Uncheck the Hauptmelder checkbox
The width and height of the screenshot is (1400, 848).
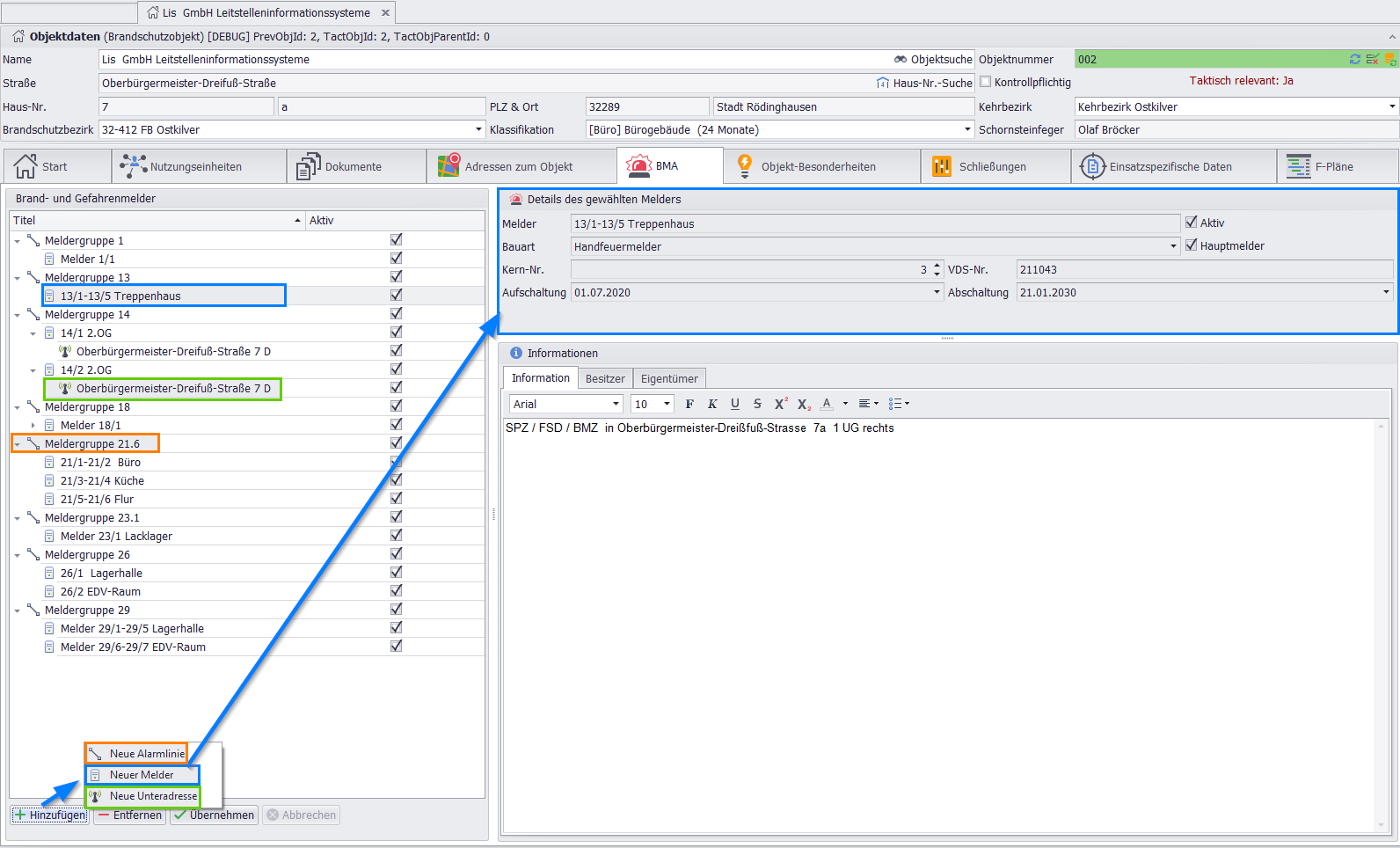click(1192, 245)
